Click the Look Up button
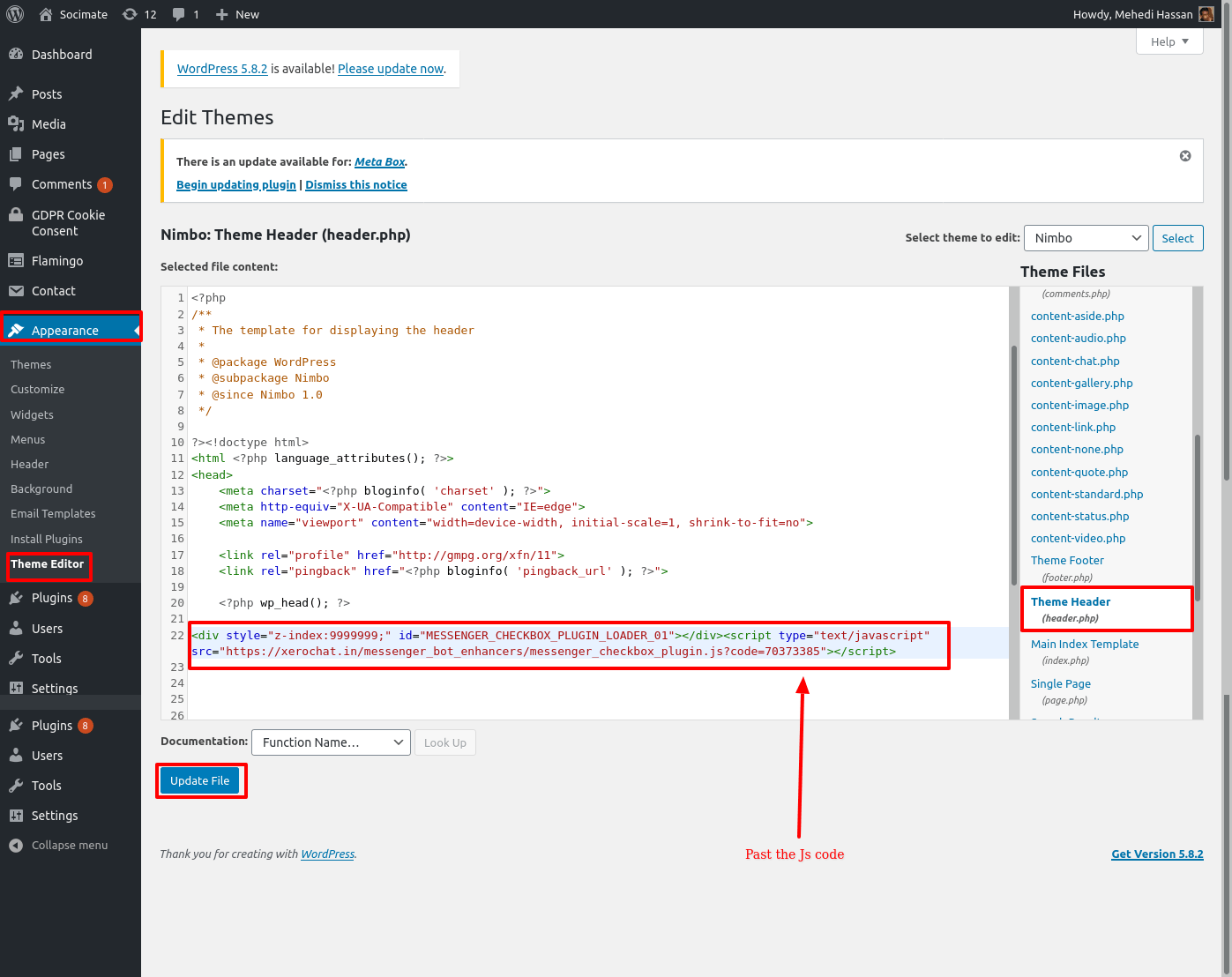 [x=445, y=742]
